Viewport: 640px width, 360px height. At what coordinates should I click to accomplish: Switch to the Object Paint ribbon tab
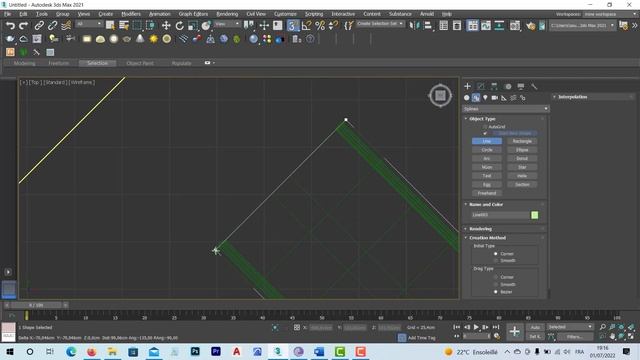coord(140,63)
